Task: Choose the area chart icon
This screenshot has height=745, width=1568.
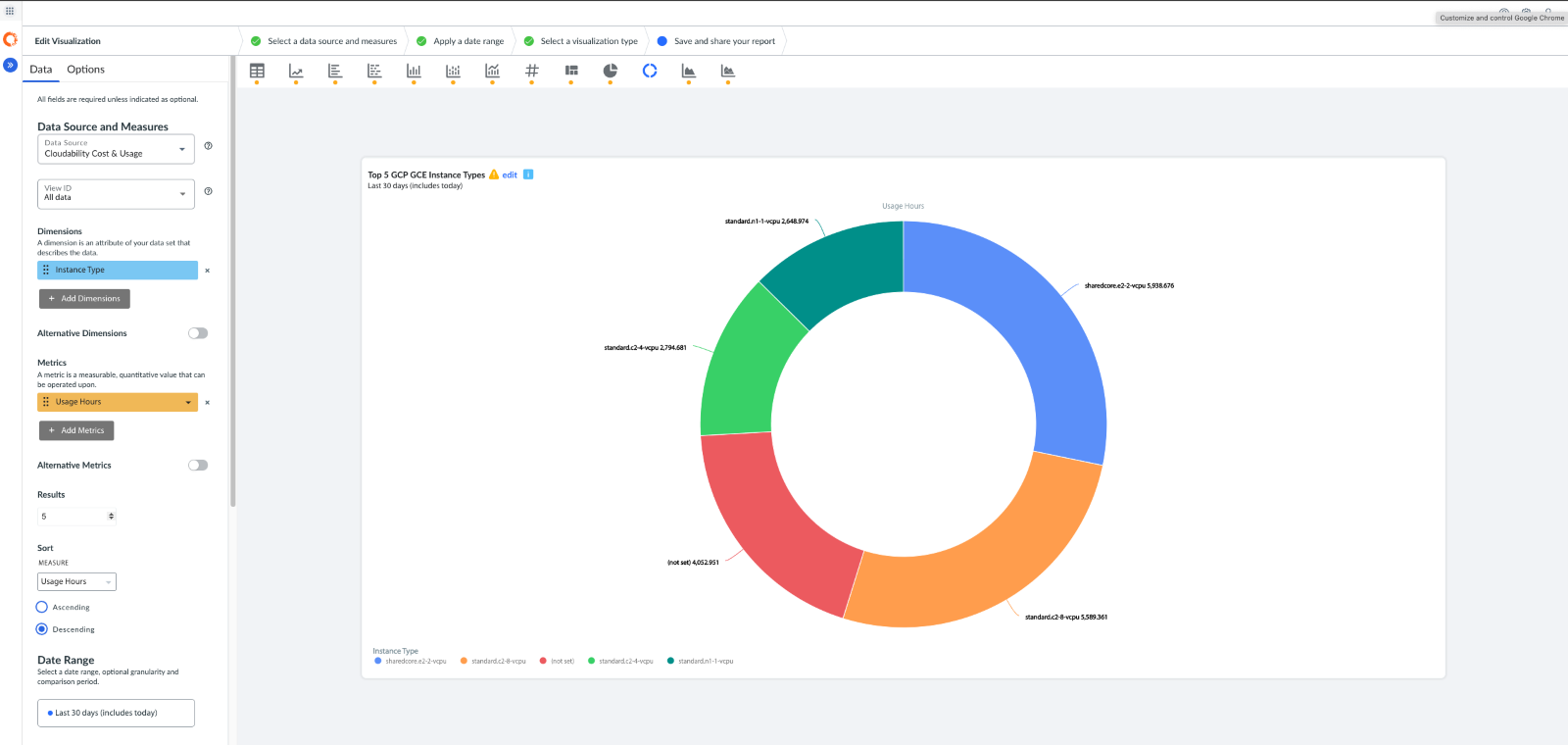Action: (689, 71)
